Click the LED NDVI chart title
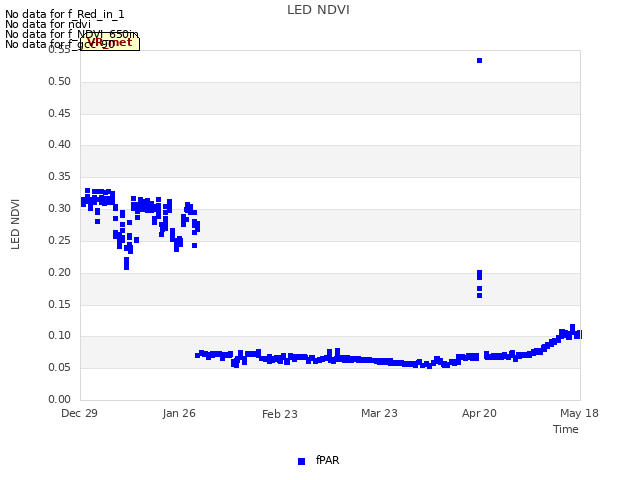This screenshot has width=640, height=480. pos(318,10)
